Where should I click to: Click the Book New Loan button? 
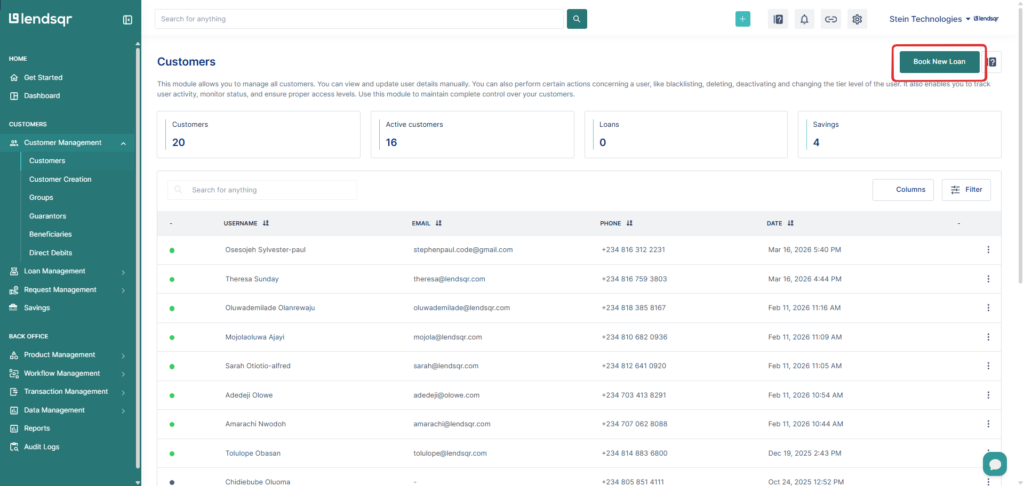(x=939, y=62)
